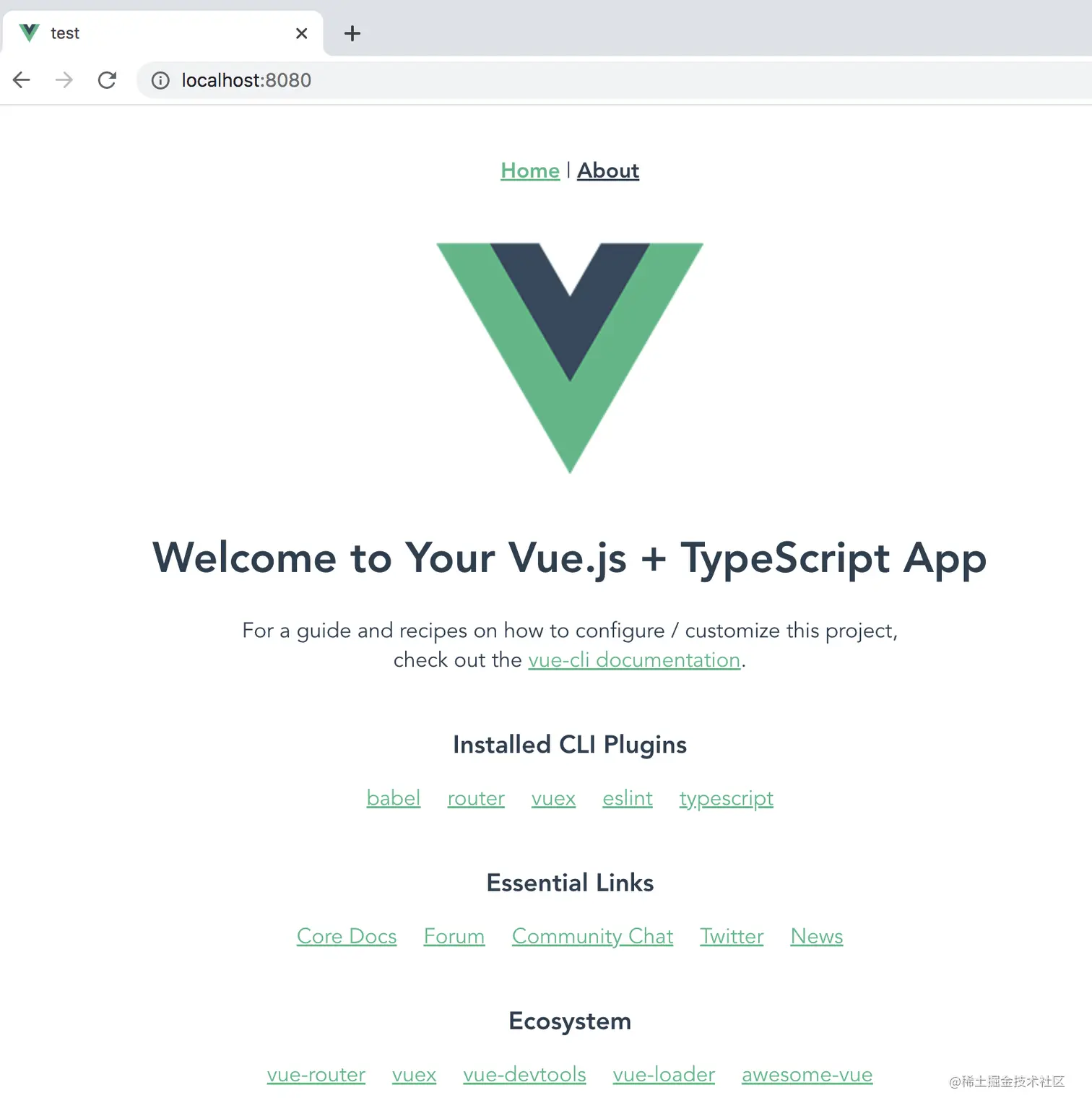Open the vue-cli documentation link

(634, 660)
